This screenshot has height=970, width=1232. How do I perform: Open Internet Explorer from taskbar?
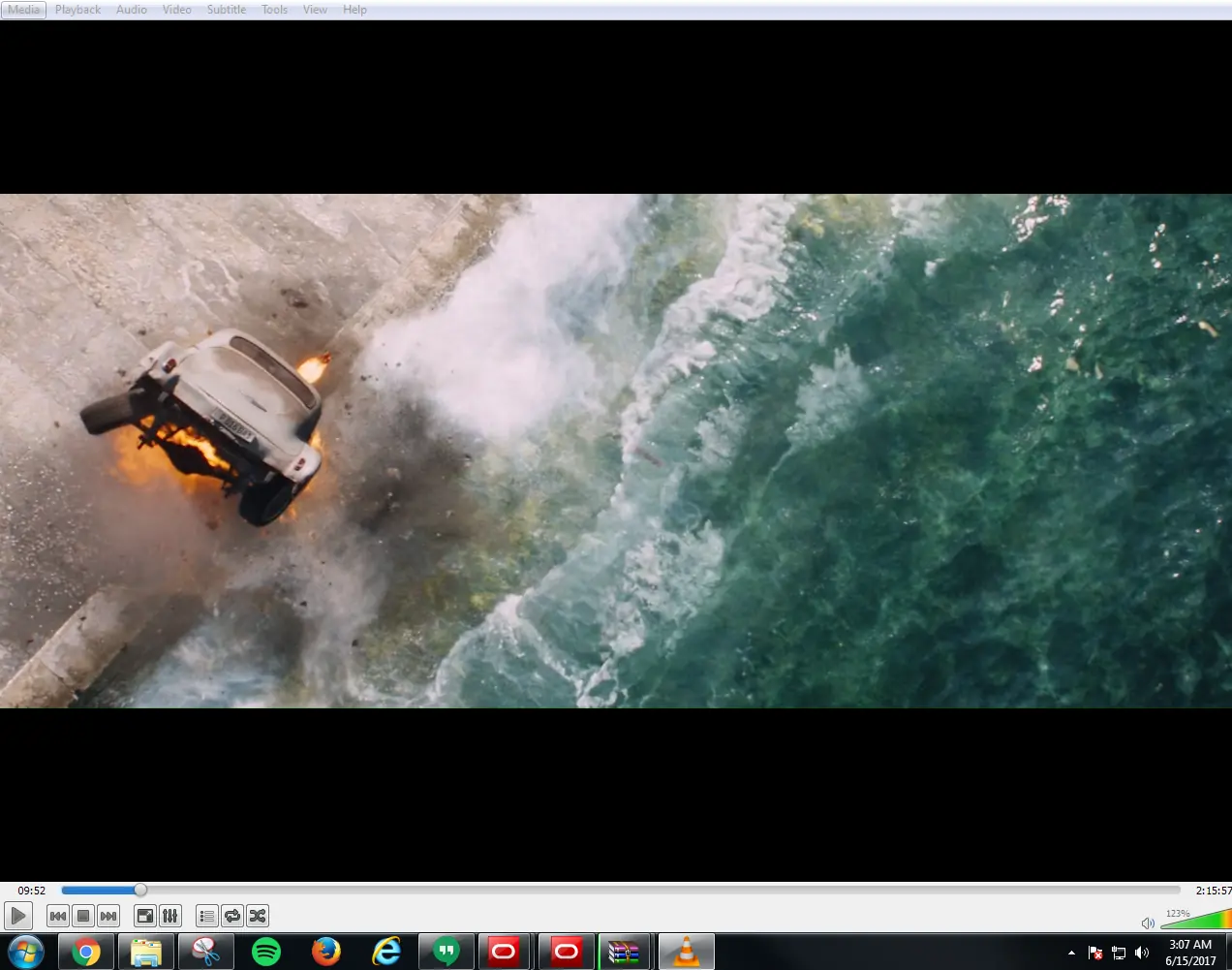pyautogui.click(x=386, y=953)
